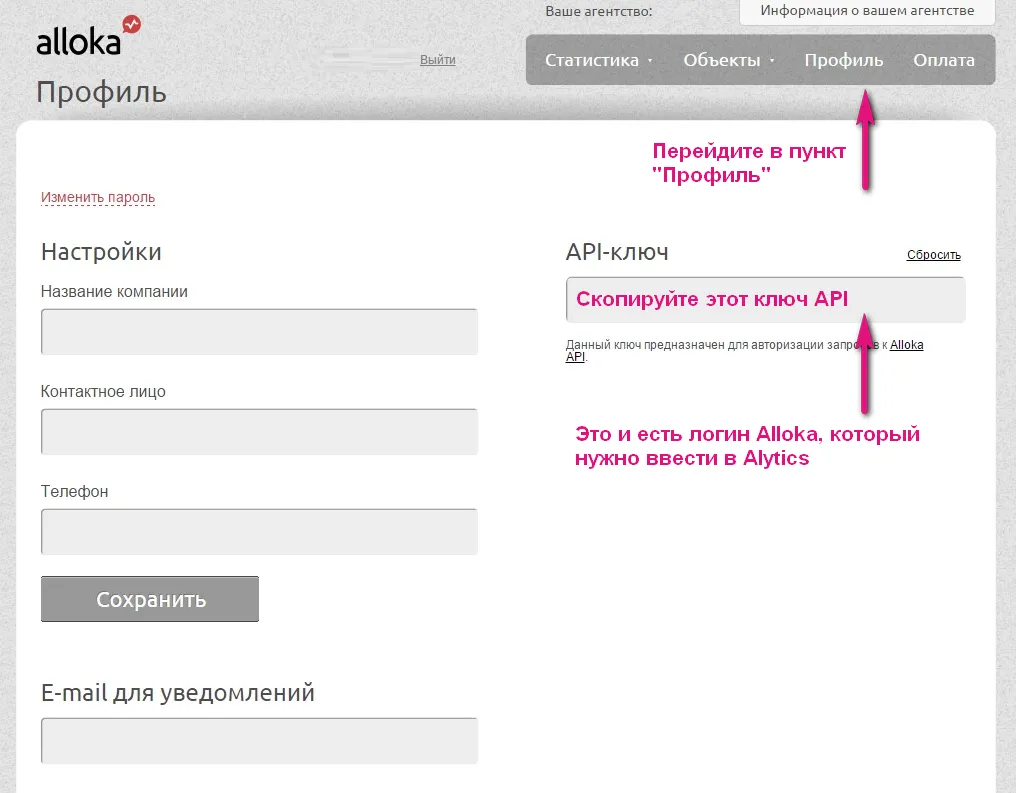Select the API-ключ value field

(766, 299)
